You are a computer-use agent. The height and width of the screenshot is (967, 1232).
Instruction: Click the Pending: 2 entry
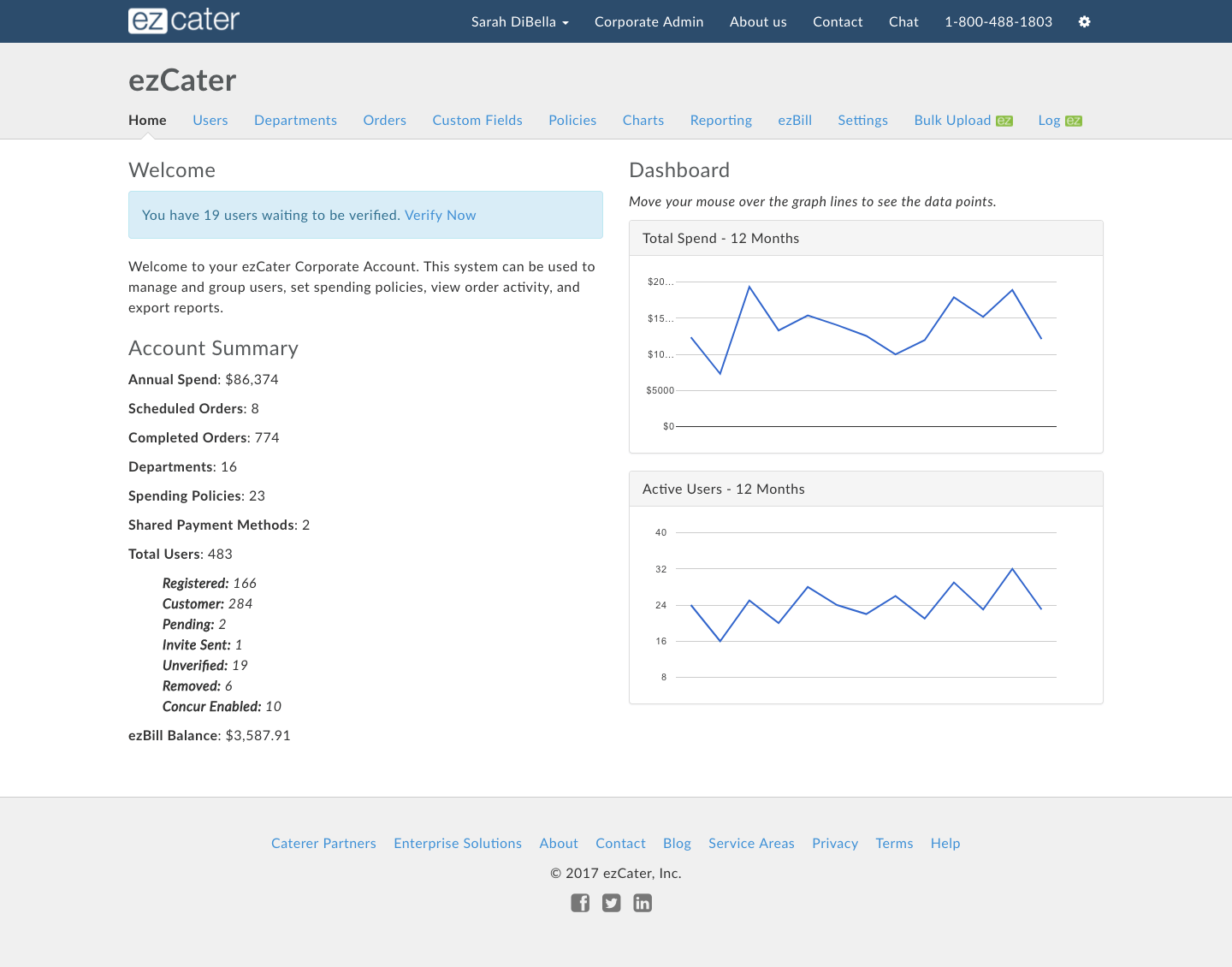pos(194,625)
